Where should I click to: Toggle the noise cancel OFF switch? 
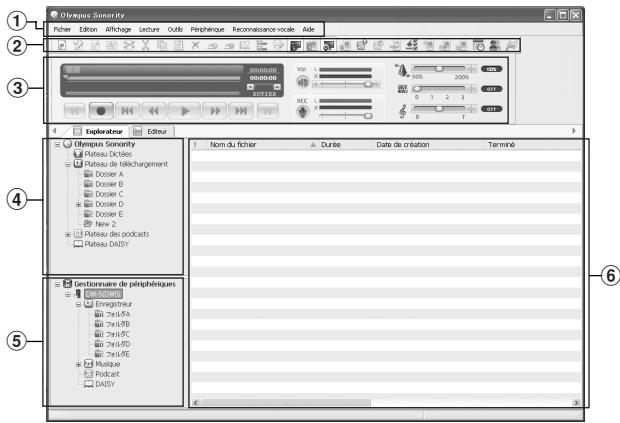pyautogui.click(x=491, y=89)
